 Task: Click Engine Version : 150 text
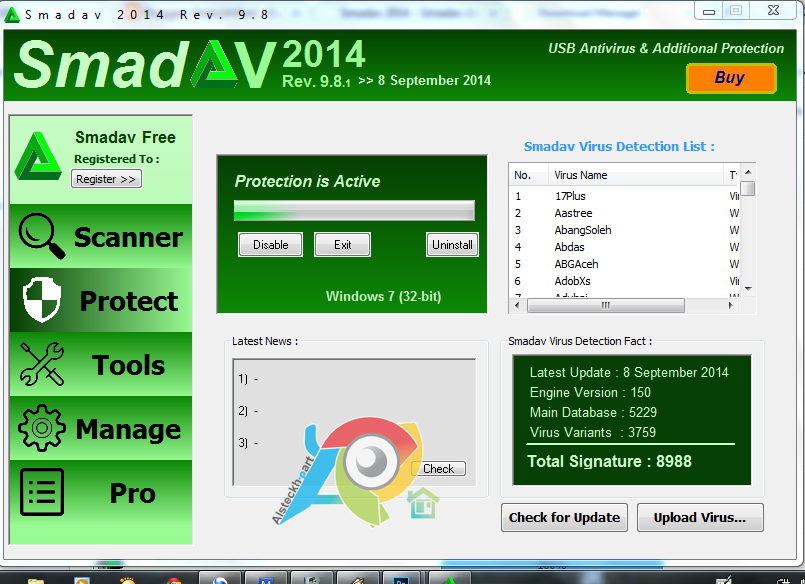pos(590,393)
